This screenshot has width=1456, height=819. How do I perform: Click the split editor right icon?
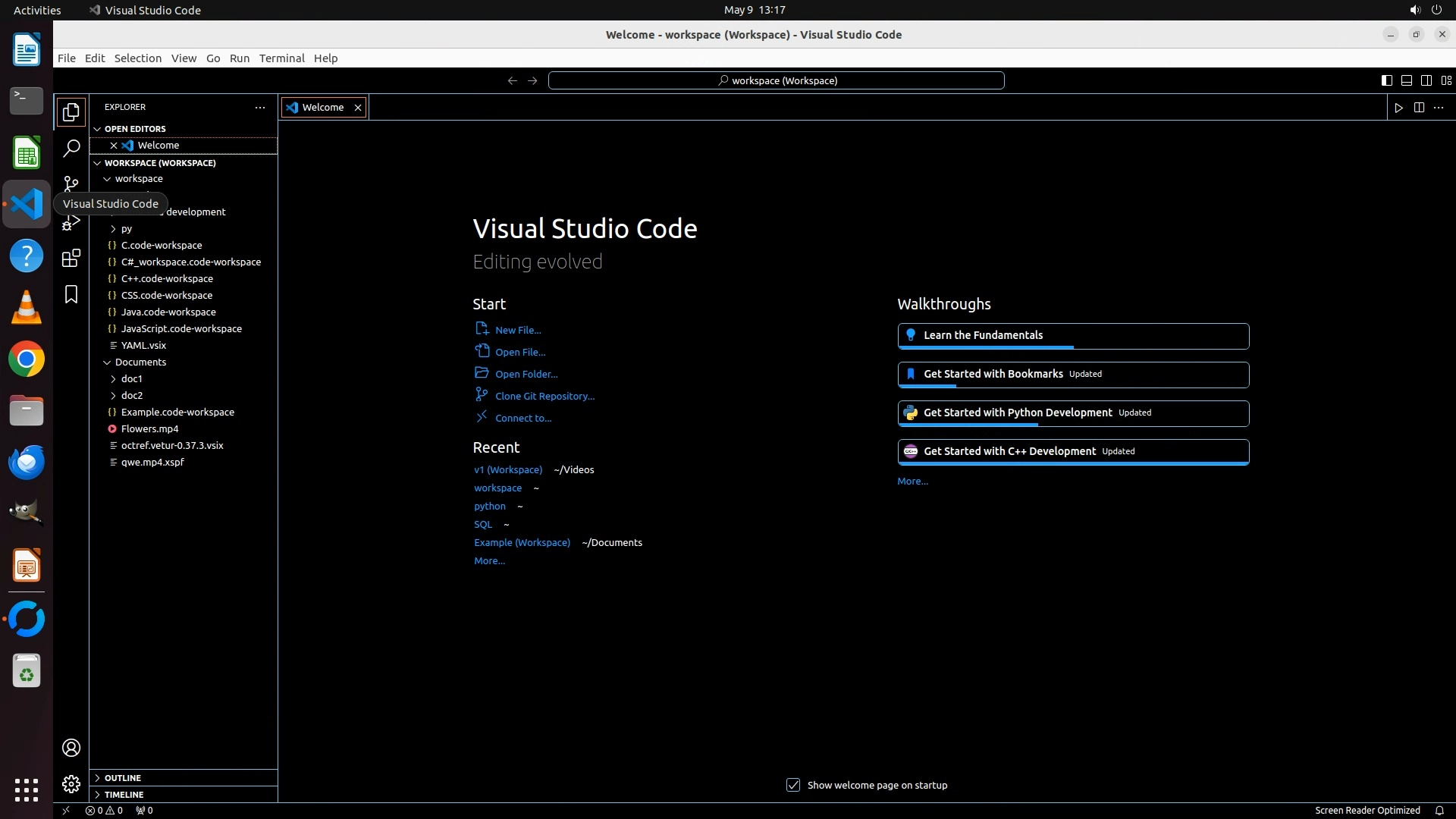1419,108
